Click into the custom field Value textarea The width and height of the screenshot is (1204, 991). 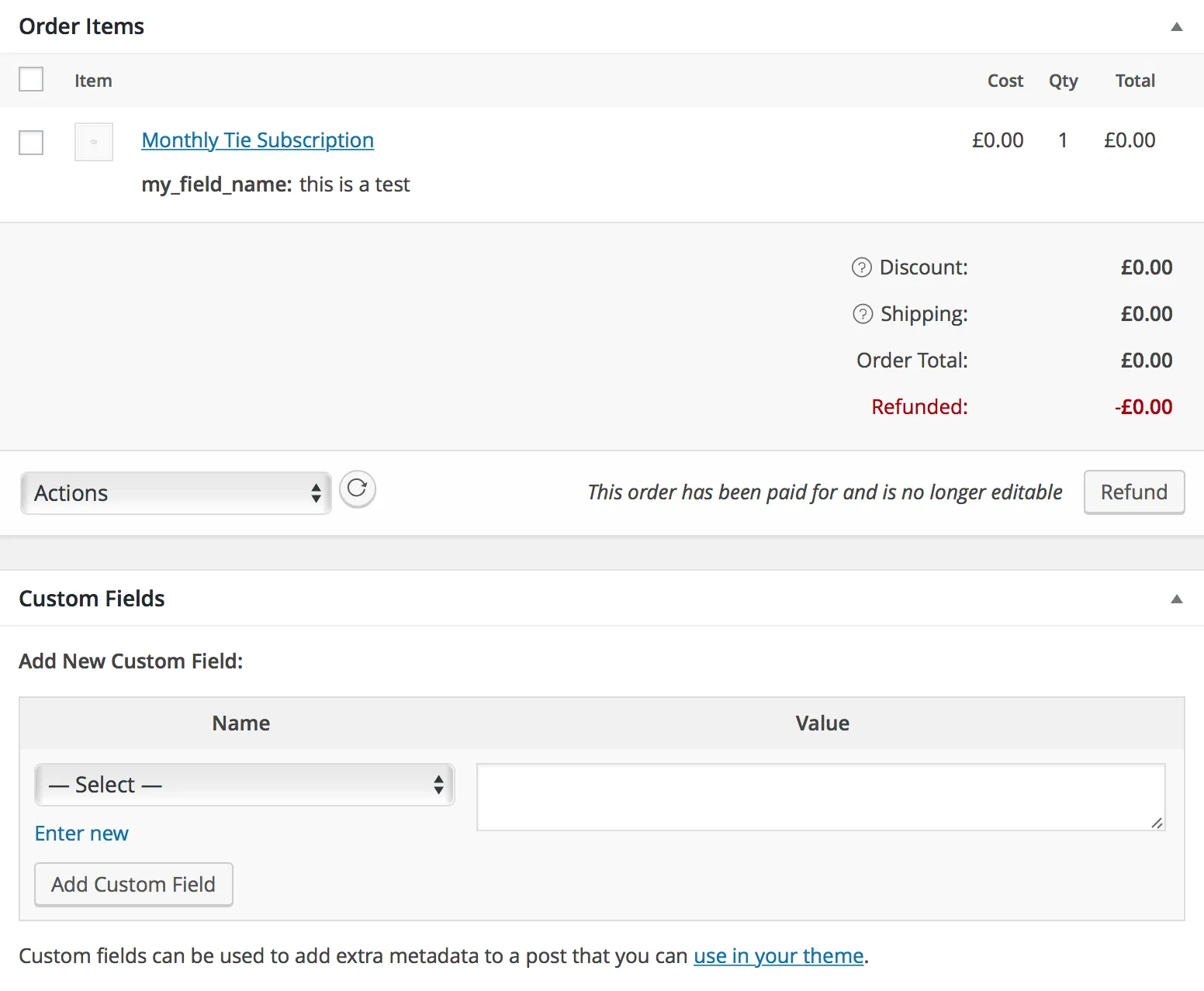[x=820, y=797]
